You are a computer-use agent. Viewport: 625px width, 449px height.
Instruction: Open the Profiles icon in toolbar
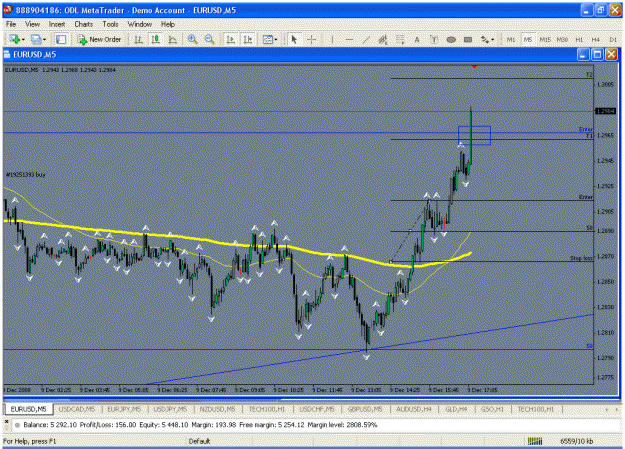pos(36,39)
